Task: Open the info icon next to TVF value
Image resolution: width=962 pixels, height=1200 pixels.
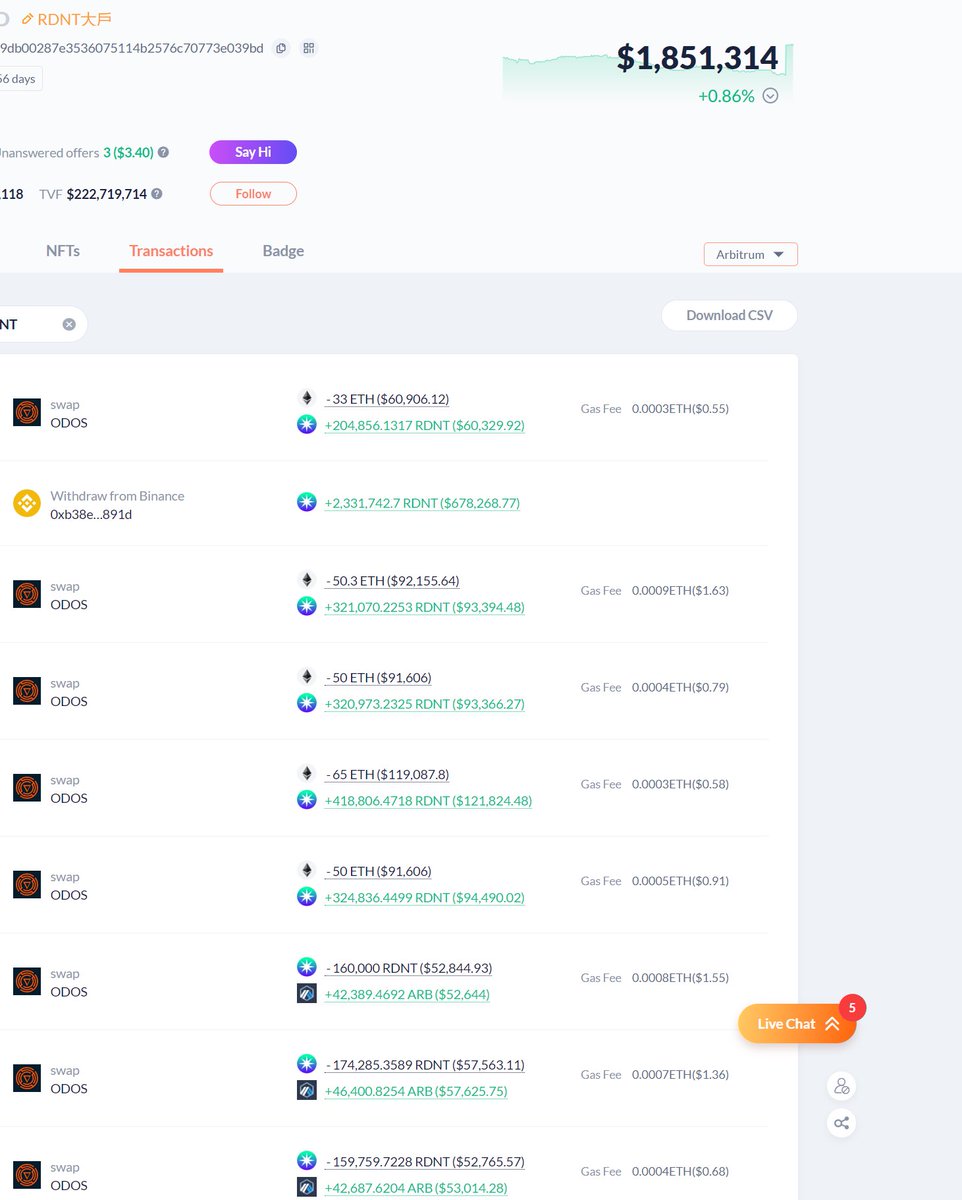Action: coord(157,194)
